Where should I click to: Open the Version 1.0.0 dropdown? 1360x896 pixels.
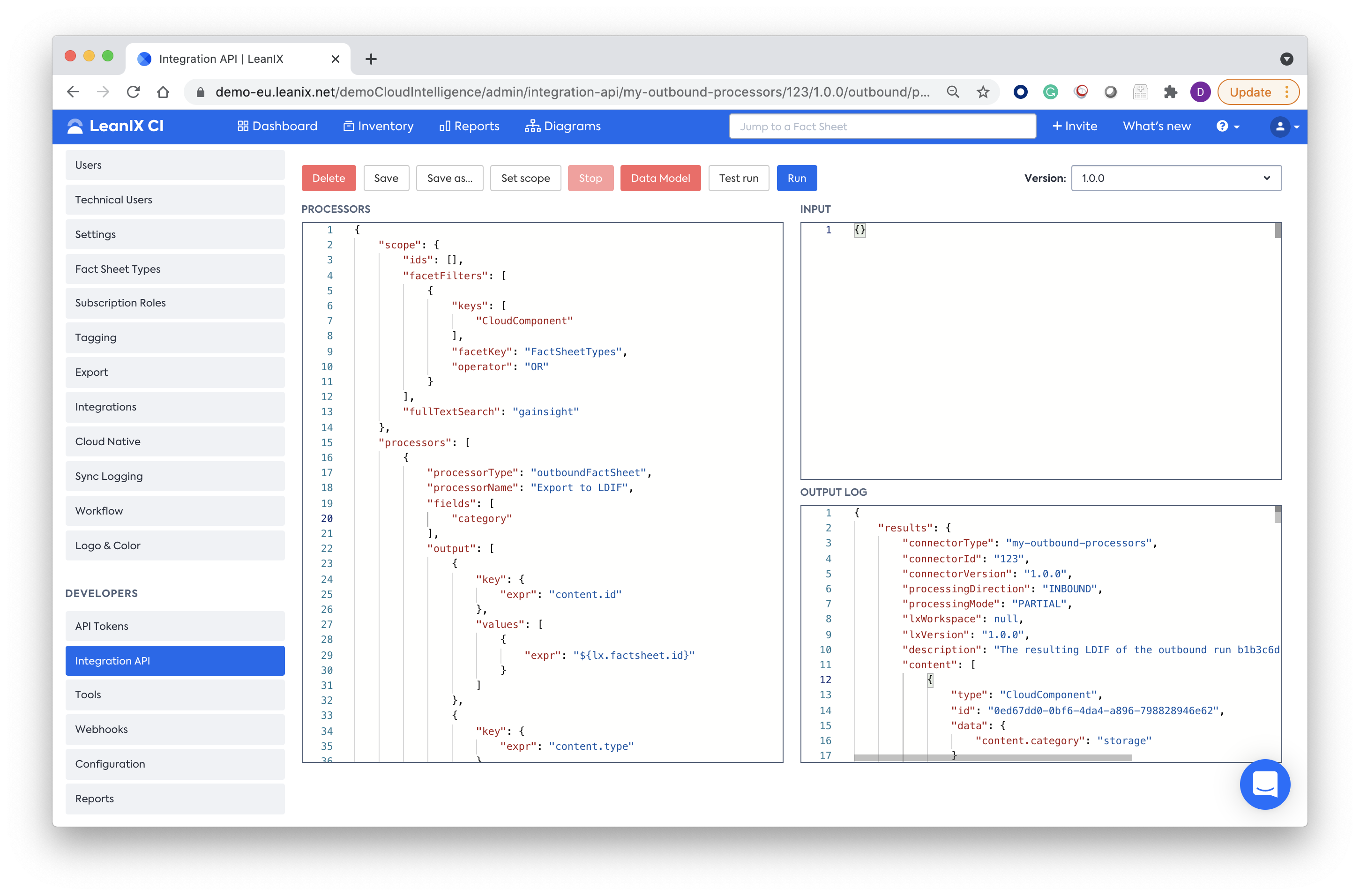coord(1176,178)
